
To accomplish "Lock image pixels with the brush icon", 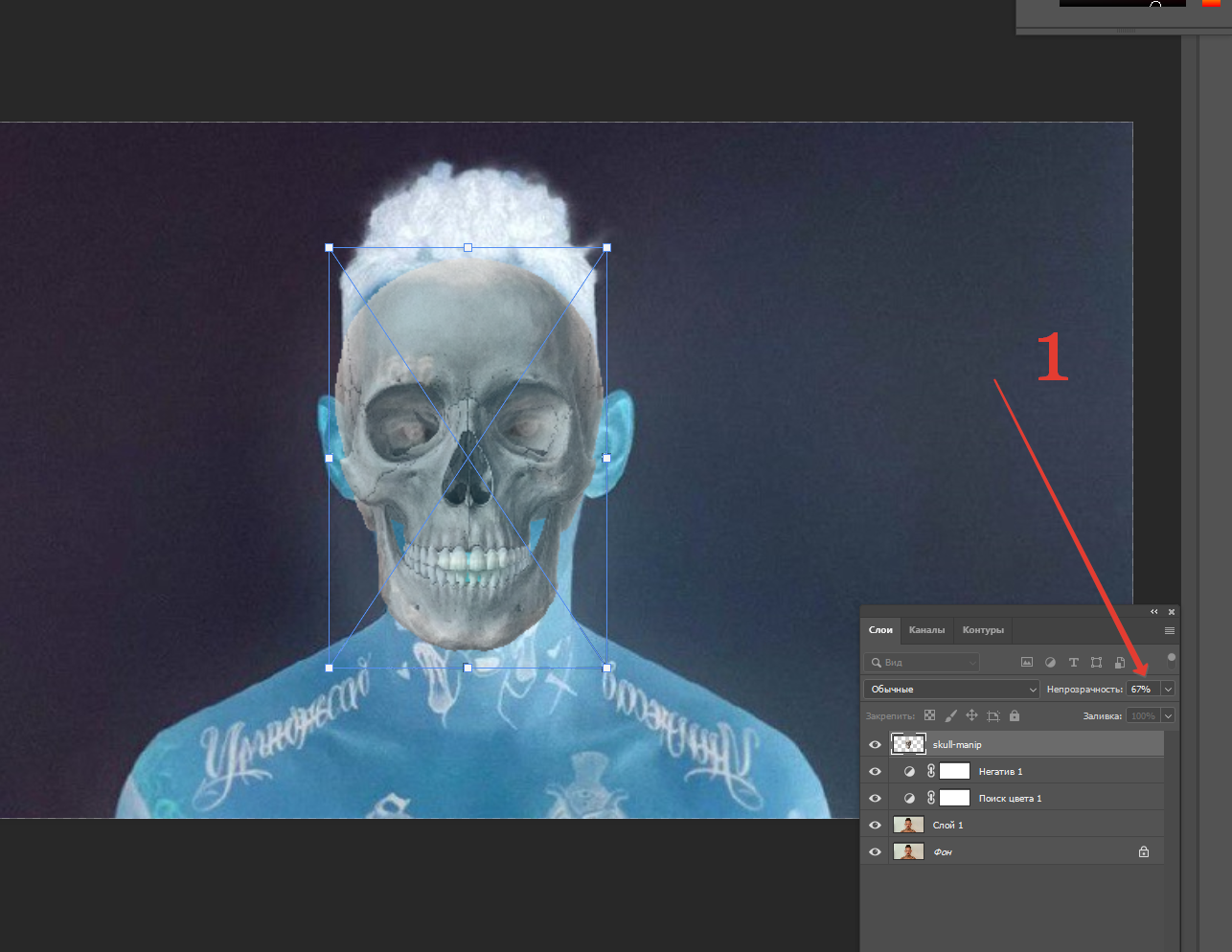I will [x=950, y=715].
